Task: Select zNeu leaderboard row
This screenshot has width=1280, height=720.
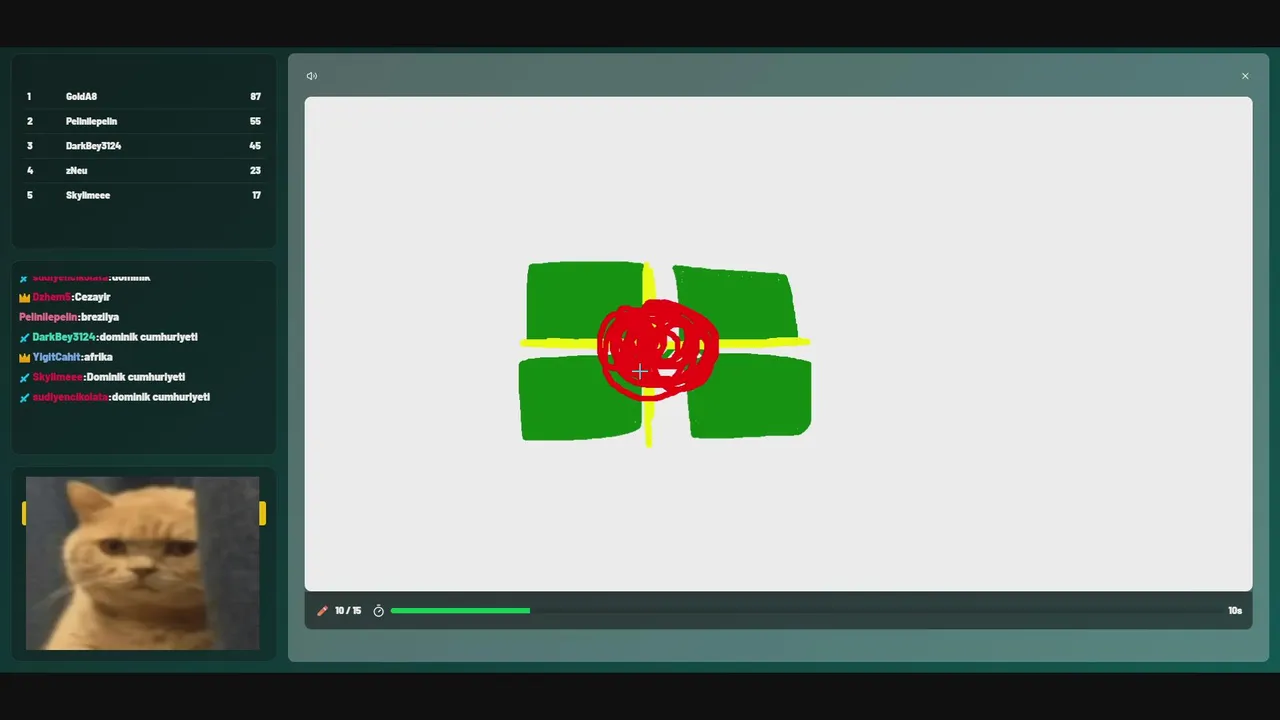Action: coord(144,171)
